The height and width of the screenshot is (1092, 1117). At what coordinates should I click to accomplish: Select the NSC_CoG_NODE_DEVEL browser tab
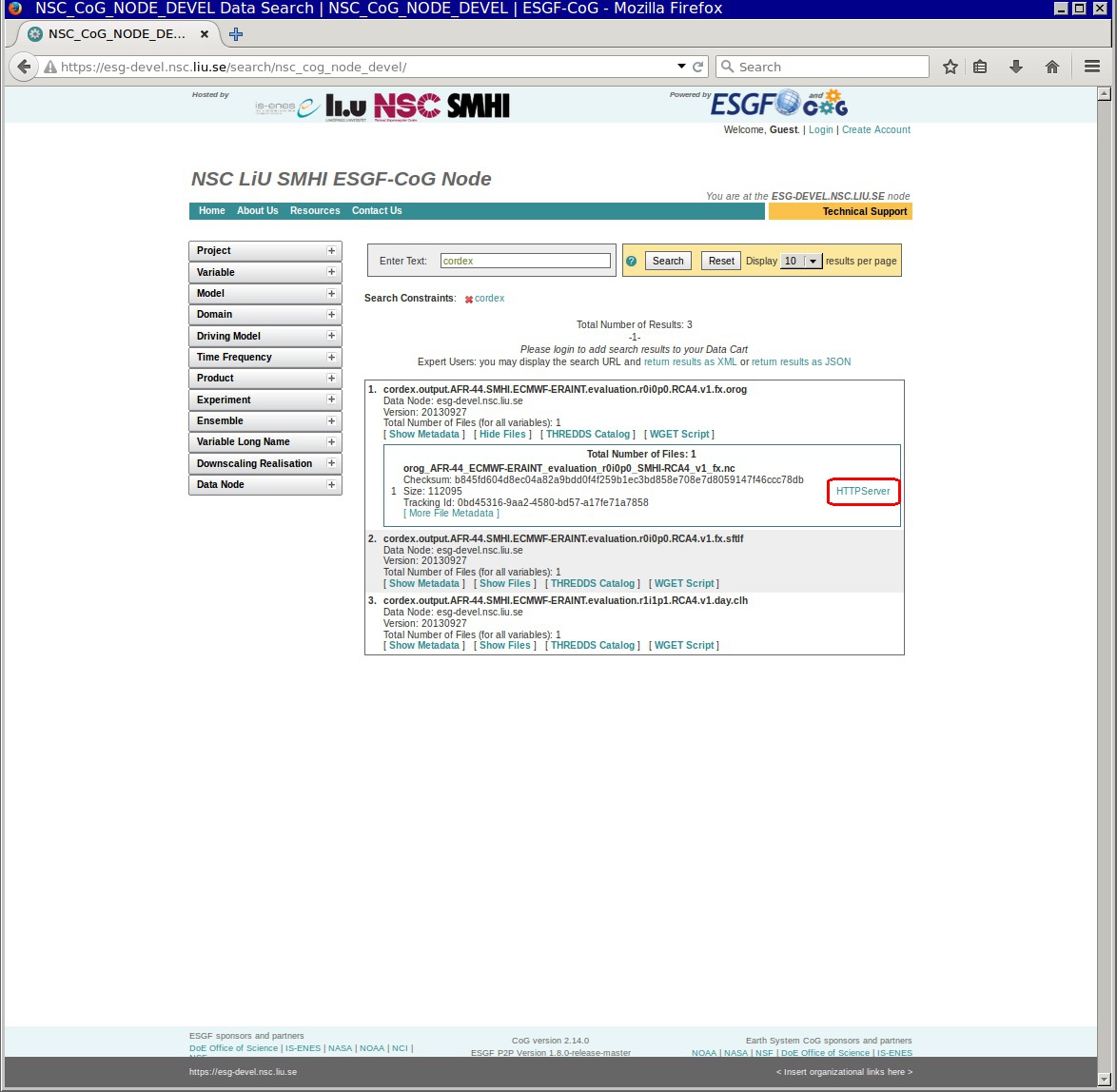(117, 34)
